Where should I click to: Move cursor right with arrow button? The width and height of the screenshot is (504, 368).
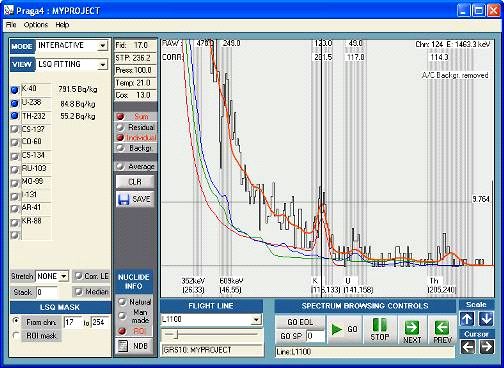[487, 347]
